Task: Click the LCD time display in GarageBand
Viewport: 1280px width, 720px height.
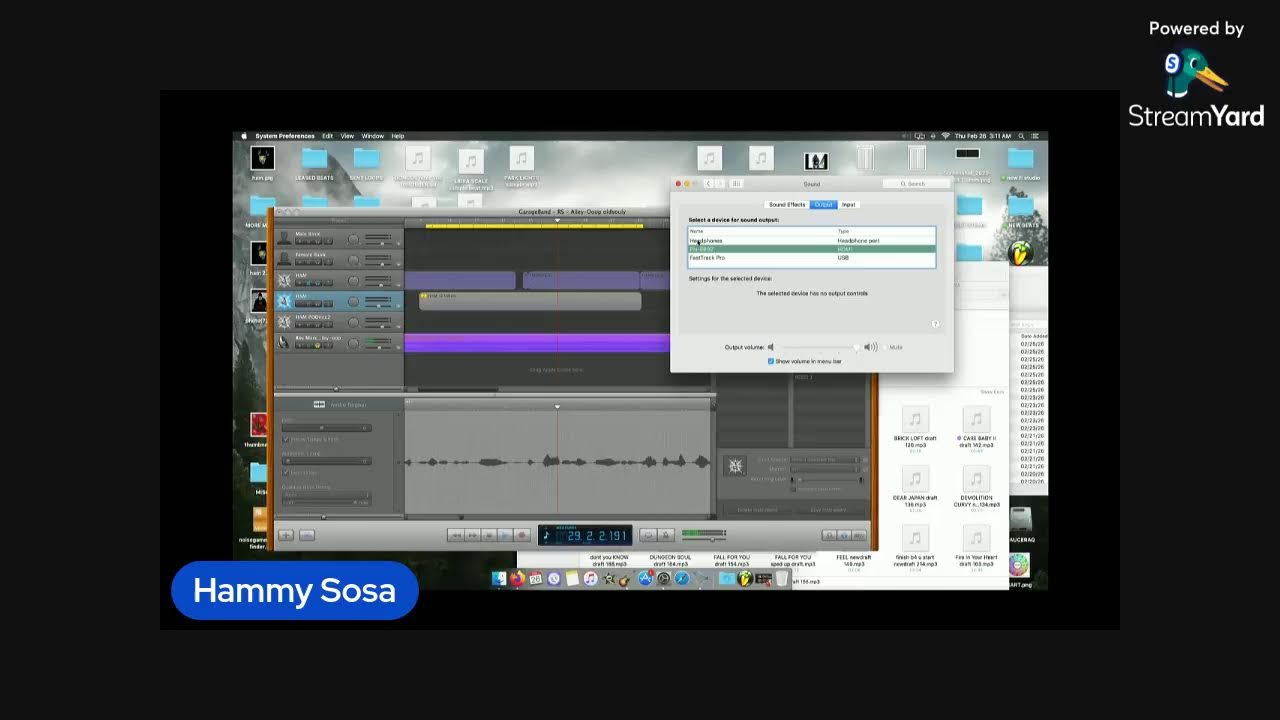Action: coord(585,535)
